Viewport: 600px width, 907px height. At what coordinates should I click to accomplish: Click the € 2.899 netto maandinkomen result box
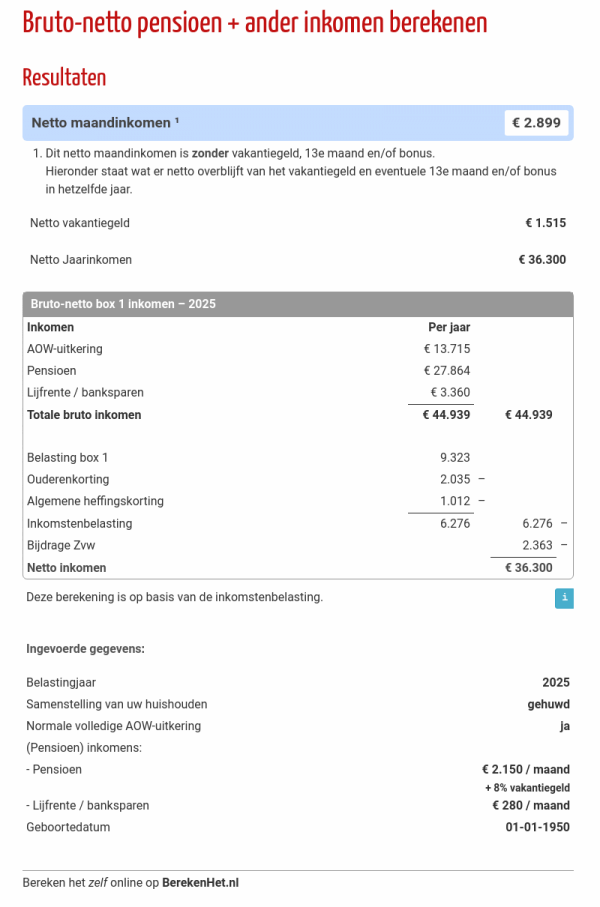[x=537, y=122]
